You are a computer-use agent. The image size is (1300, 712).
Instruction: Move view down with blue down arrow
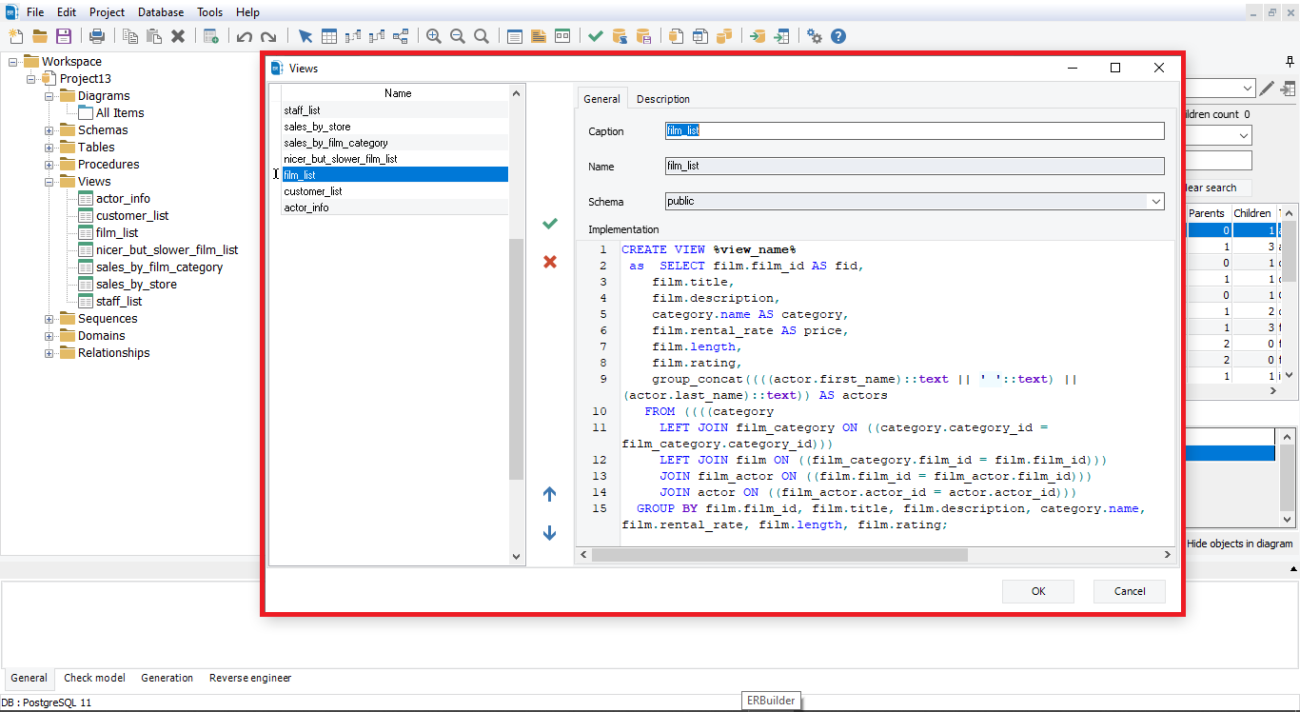pyautogui.click(x=549, y=533)
